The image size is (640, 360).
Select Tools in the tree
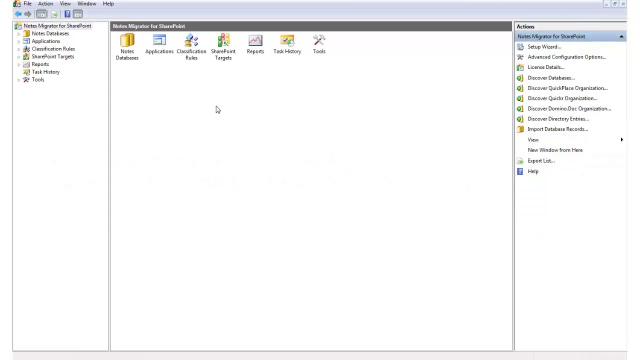click(38, 80)
